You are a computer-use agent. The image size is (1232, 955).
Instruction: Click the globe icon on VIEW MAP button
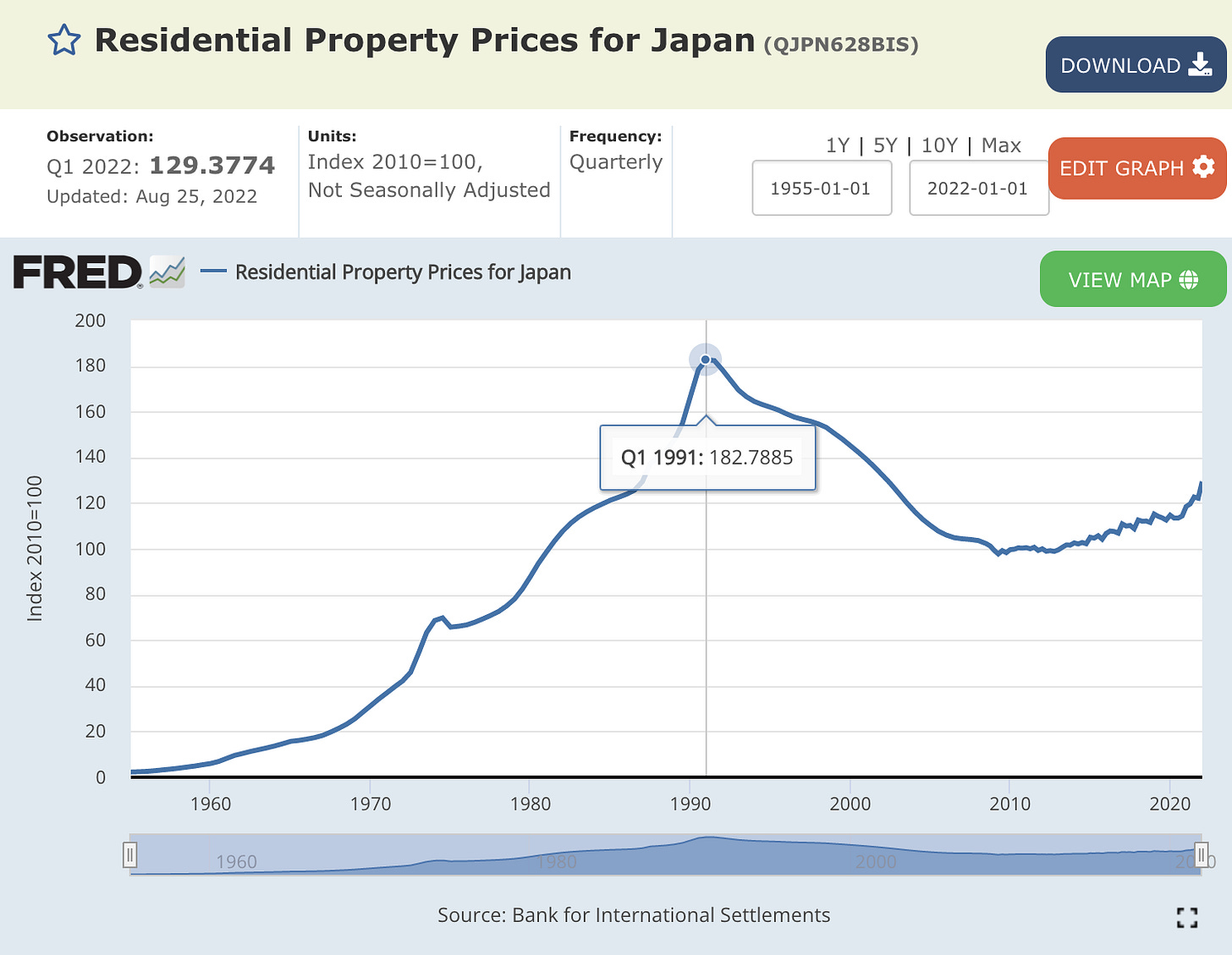(x=1189, y=279)
